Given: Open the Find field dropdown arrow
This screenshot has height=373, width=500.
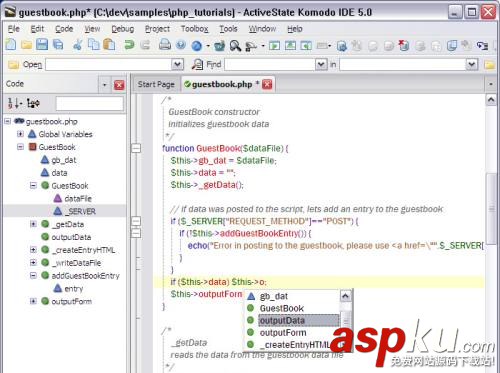Looking at the screenshot, I should (x=321, y=64).
